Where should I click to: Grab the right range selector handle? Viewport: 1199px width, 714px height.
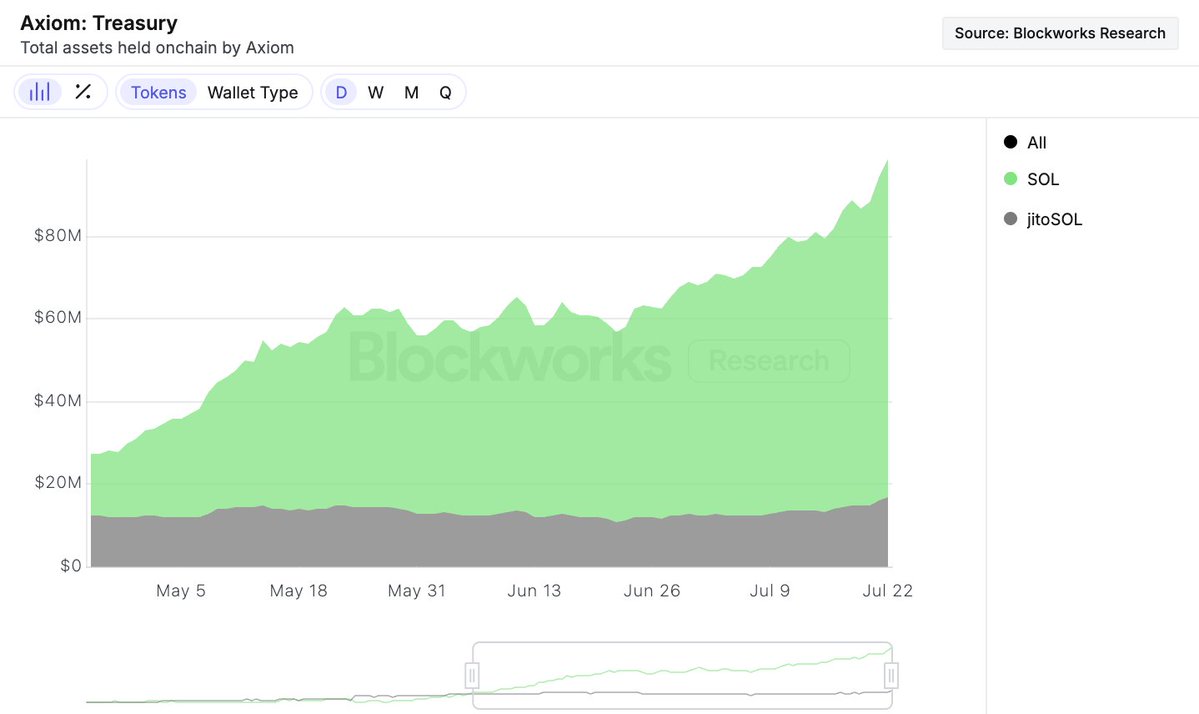coord(891,676)
